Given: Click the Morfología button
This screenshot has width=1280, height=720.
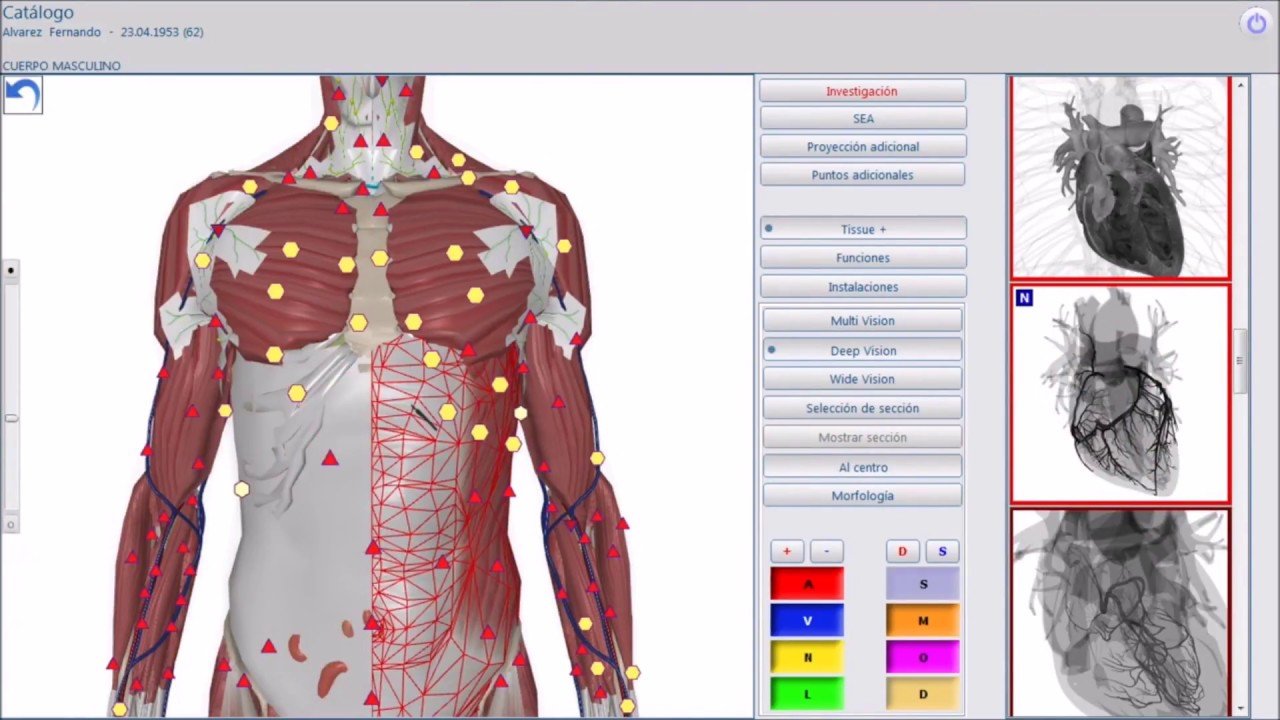Looking at the screenshot, I should point(862,496).
